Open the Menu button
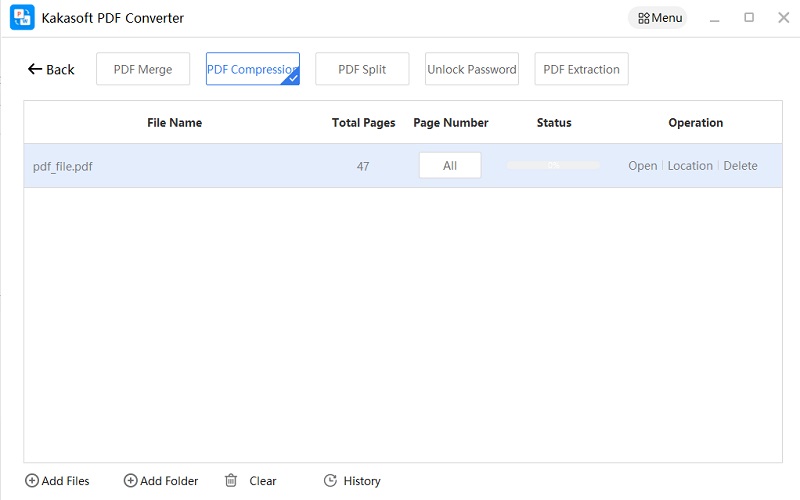Image resolution: width=800 pixels, height=500 pixels. point(658,18)
